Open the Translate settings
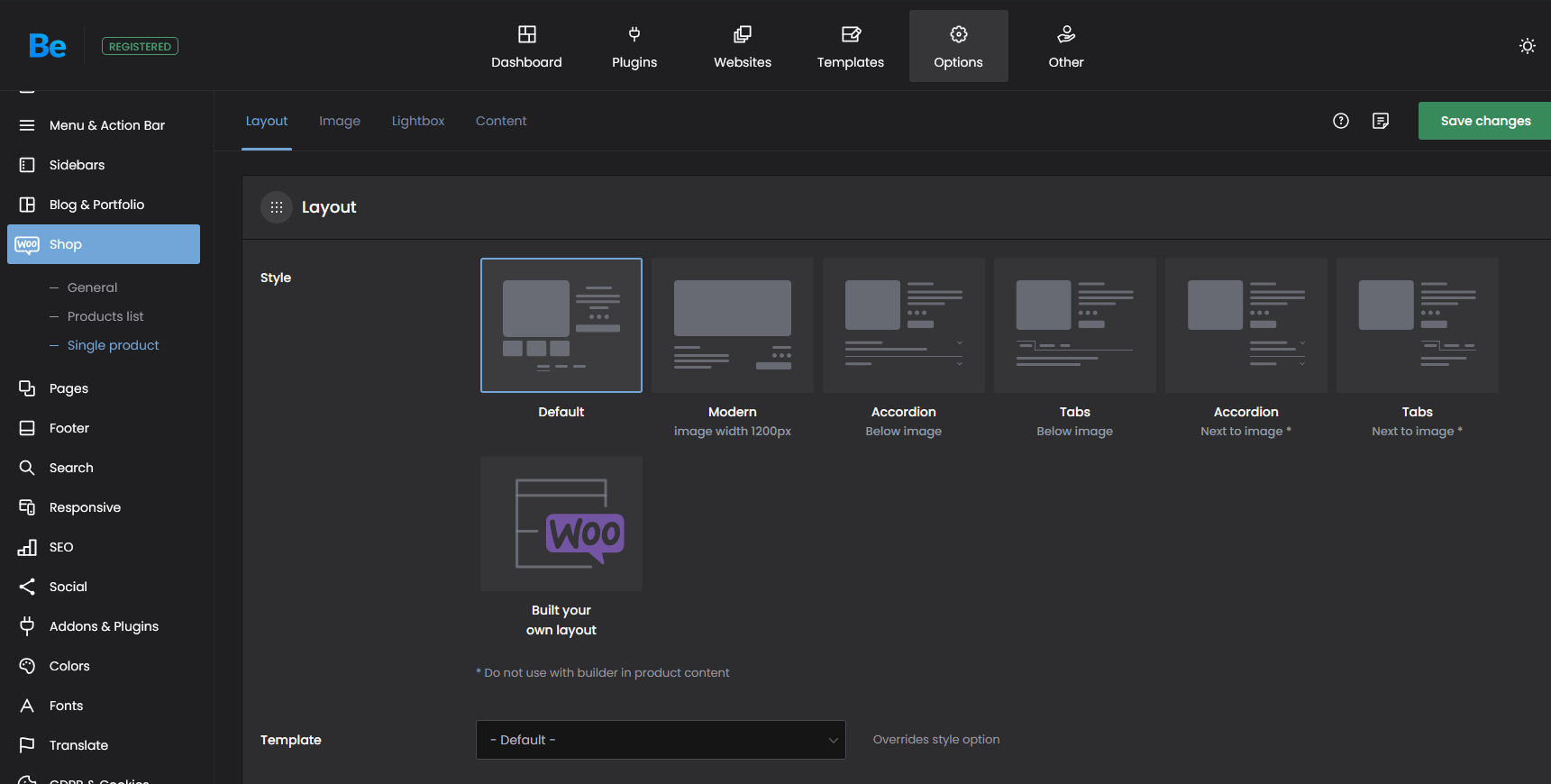This screenshot has height=784, width=1551. pos(104,745)
